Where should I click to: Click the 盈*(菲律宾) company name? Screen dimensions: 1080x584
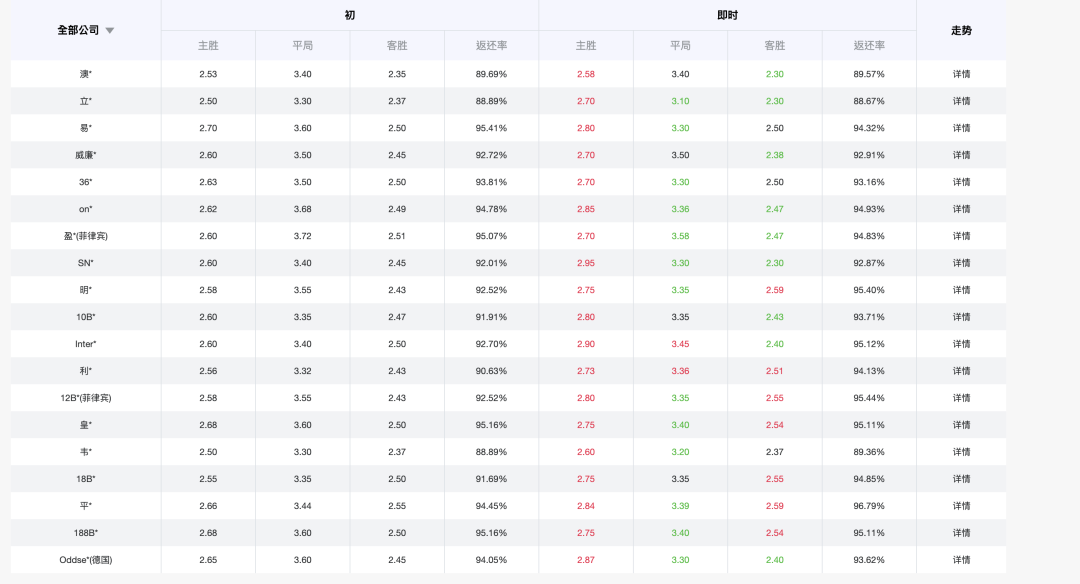click(x=85, y=236)
